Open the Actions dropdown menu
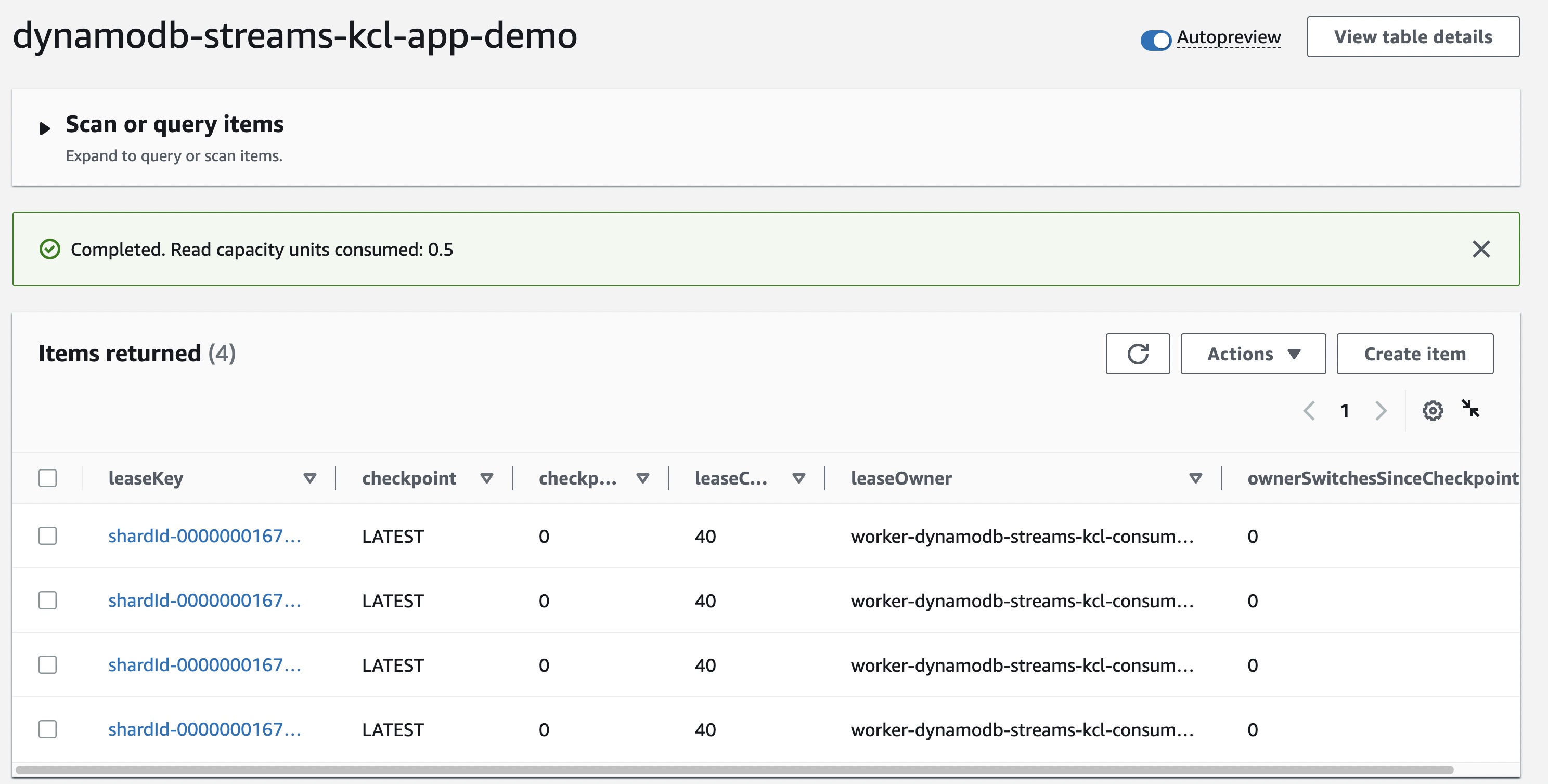The height and width of the screenshot is (784, 1548). pyautogui.click(x=1253, y=354)
